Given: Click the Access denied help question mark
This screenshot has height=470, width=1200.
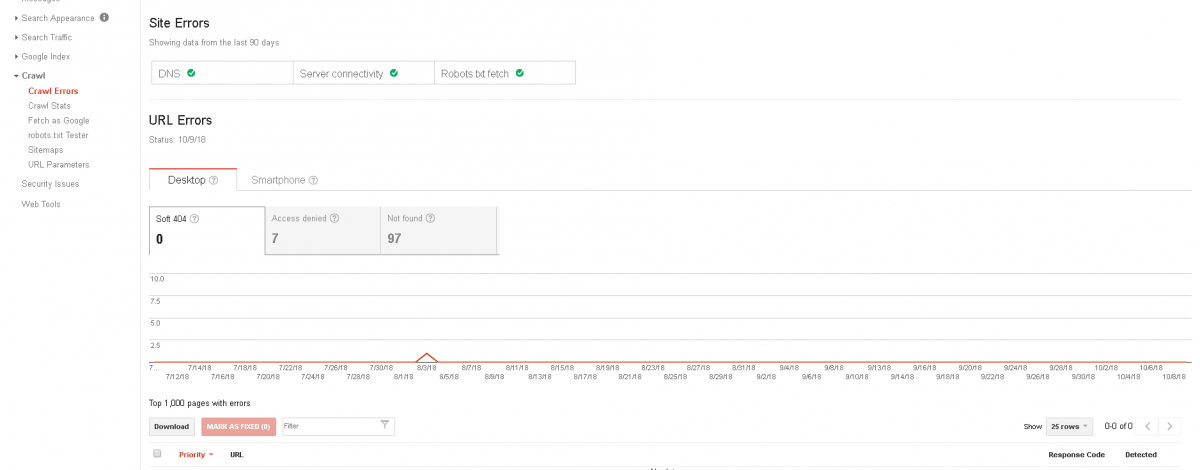Looking at the screenshot, I should click(x=334, y=218).
